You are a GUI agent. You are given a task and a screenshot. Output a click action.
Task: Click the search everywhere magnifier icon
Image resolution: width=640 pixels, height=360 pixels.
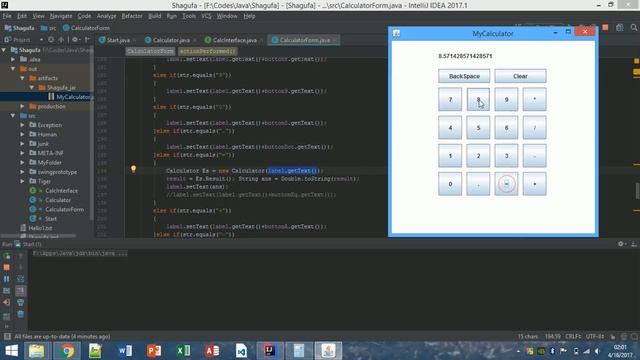[633, 27]
